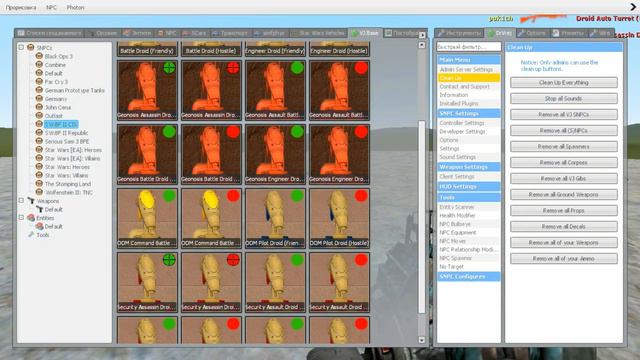The height and width of the screenshot is (360, 640).
Task: Click Stop all Sounds button
Action: click(x=564, y=98)
